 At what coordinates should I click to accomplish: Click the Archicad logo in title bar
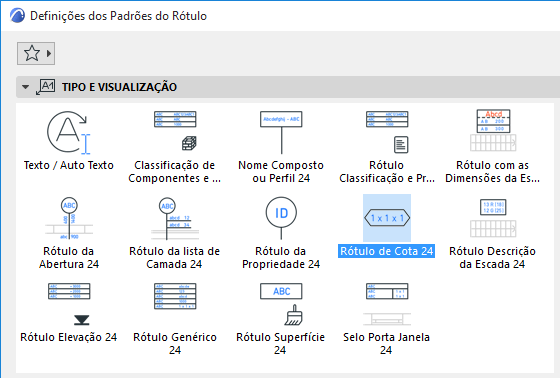pos(18,16)
